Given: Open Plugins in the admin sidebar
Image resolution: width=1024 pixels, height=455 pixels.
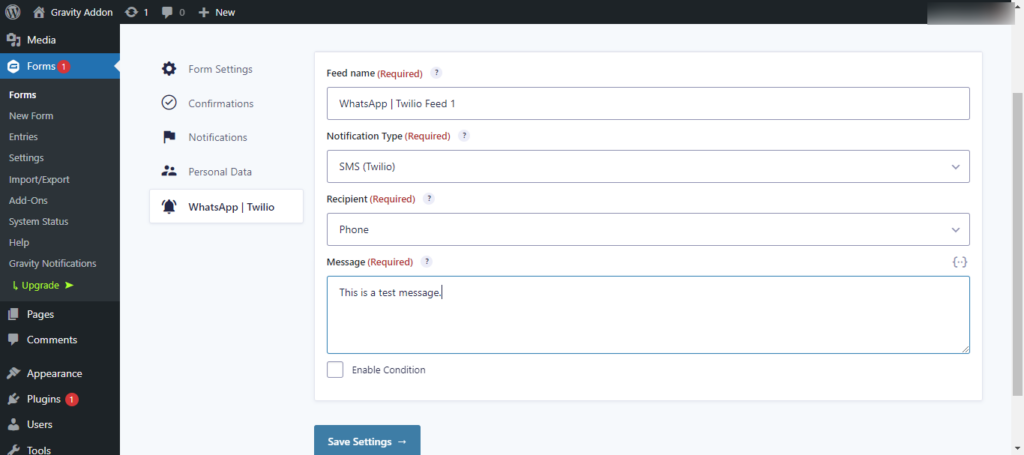Looking at the screenshot, I should click(44, 399).
